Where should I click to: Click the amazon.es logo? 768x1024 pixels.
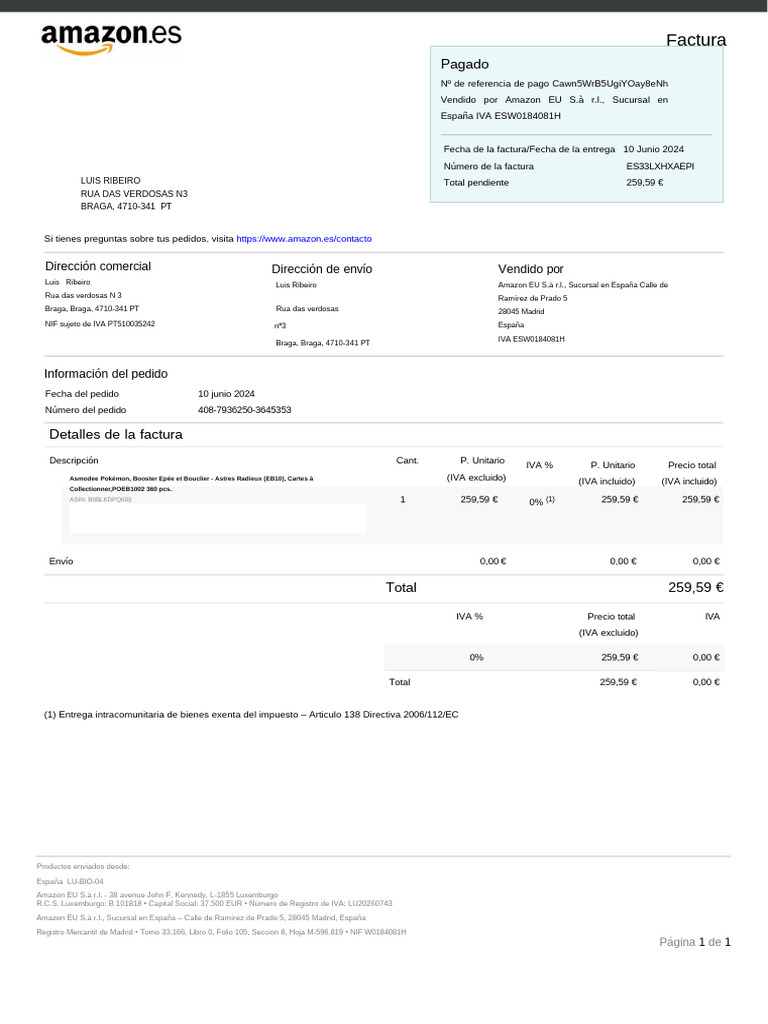(111, 39)
